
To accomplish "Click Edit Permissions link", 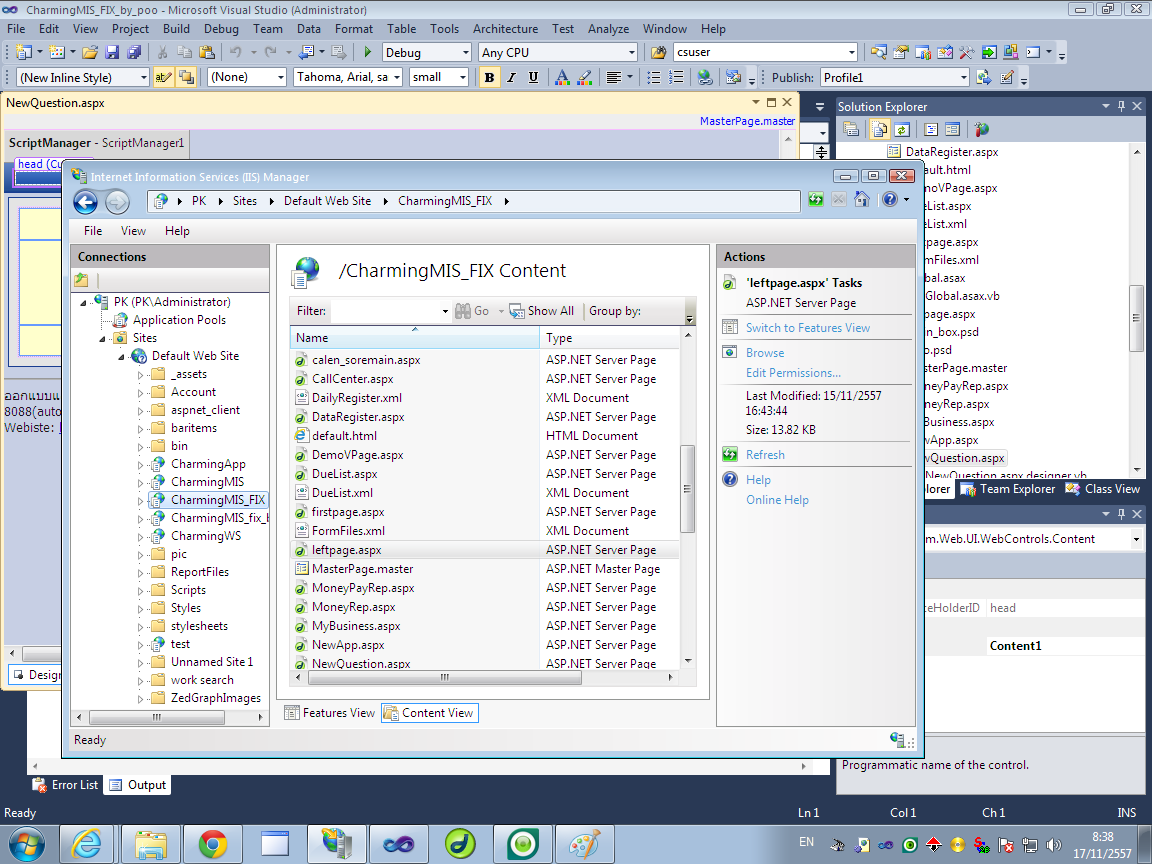I will (793, 372).
